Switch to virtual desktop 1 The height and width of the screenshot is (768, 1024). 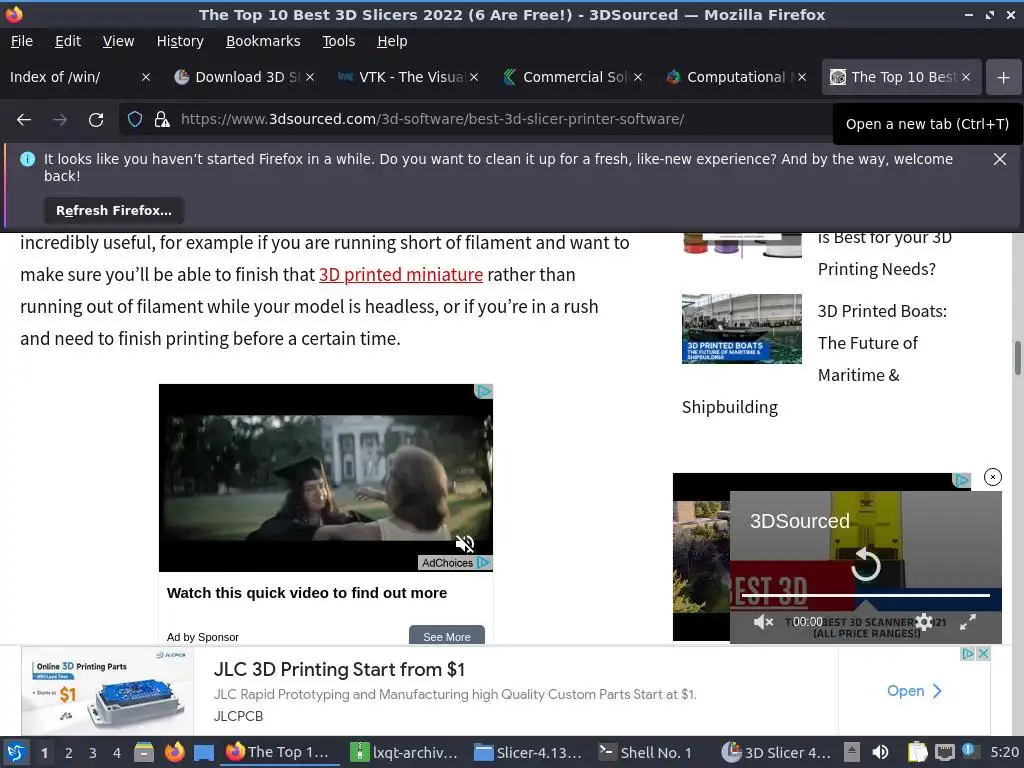point(44,753)
